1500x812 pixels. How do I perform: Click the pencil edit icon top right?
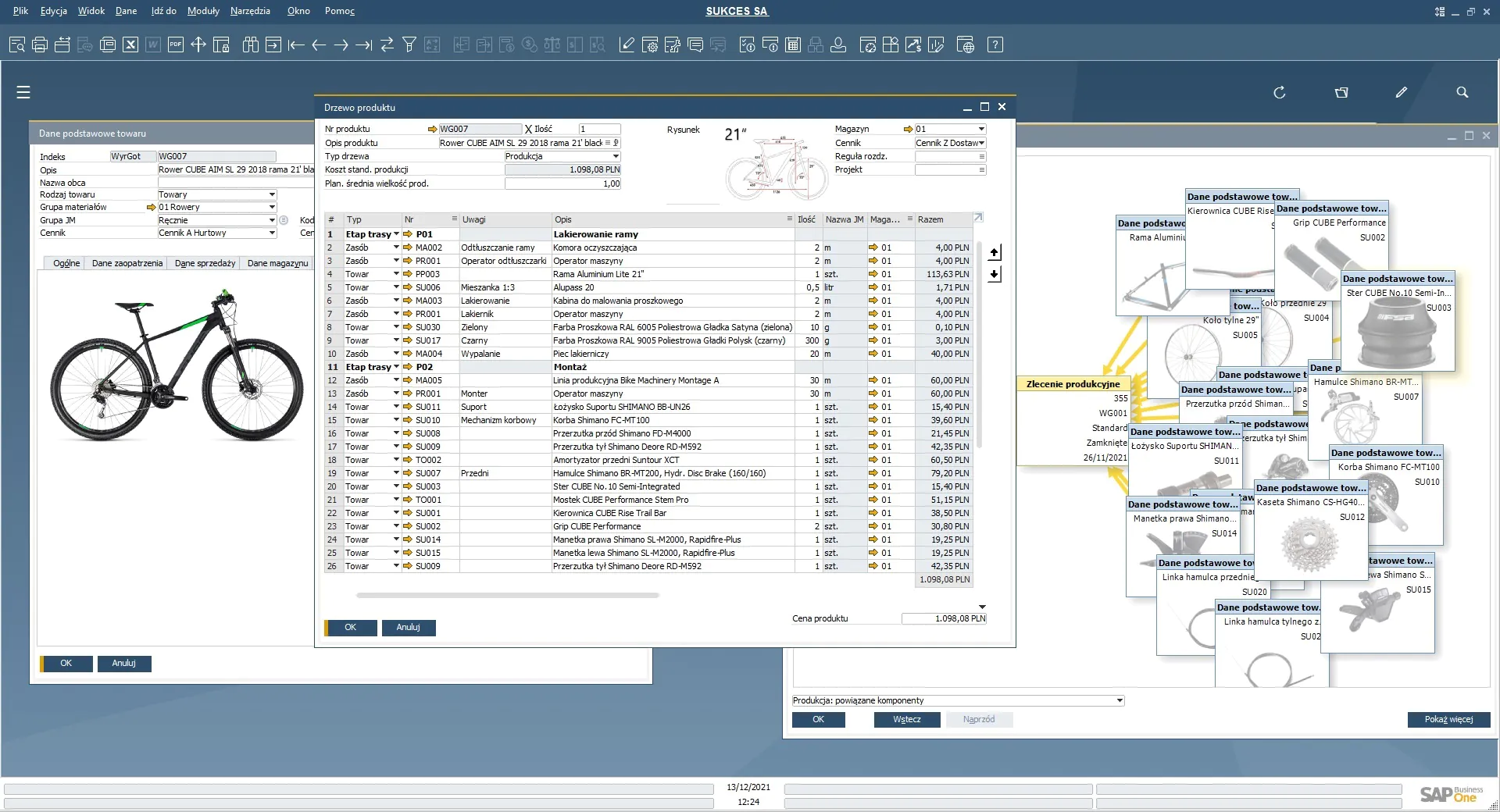point(1401,92)
